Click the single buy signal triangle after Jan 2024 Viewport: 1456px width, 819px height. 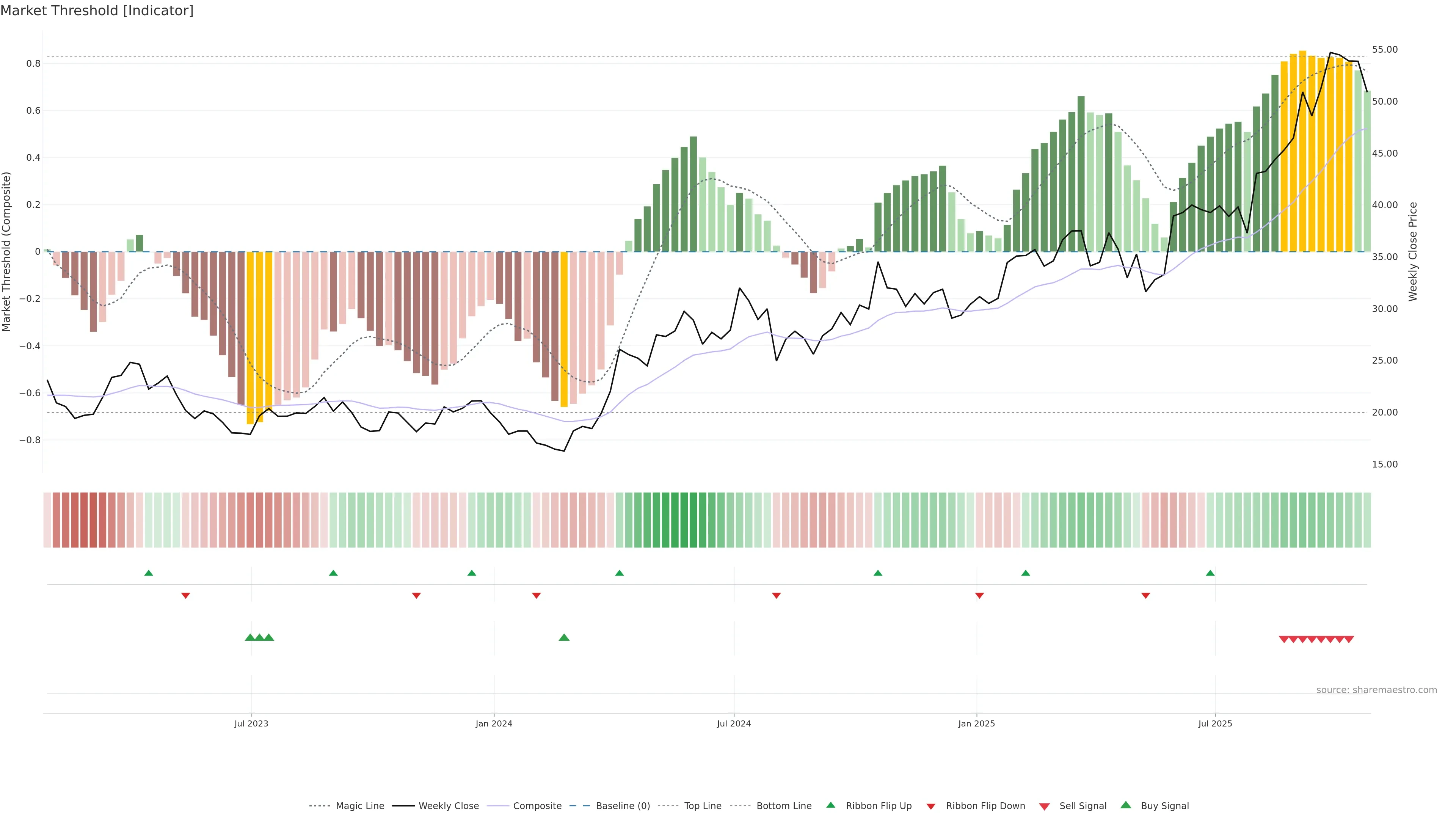coord(563,637)
